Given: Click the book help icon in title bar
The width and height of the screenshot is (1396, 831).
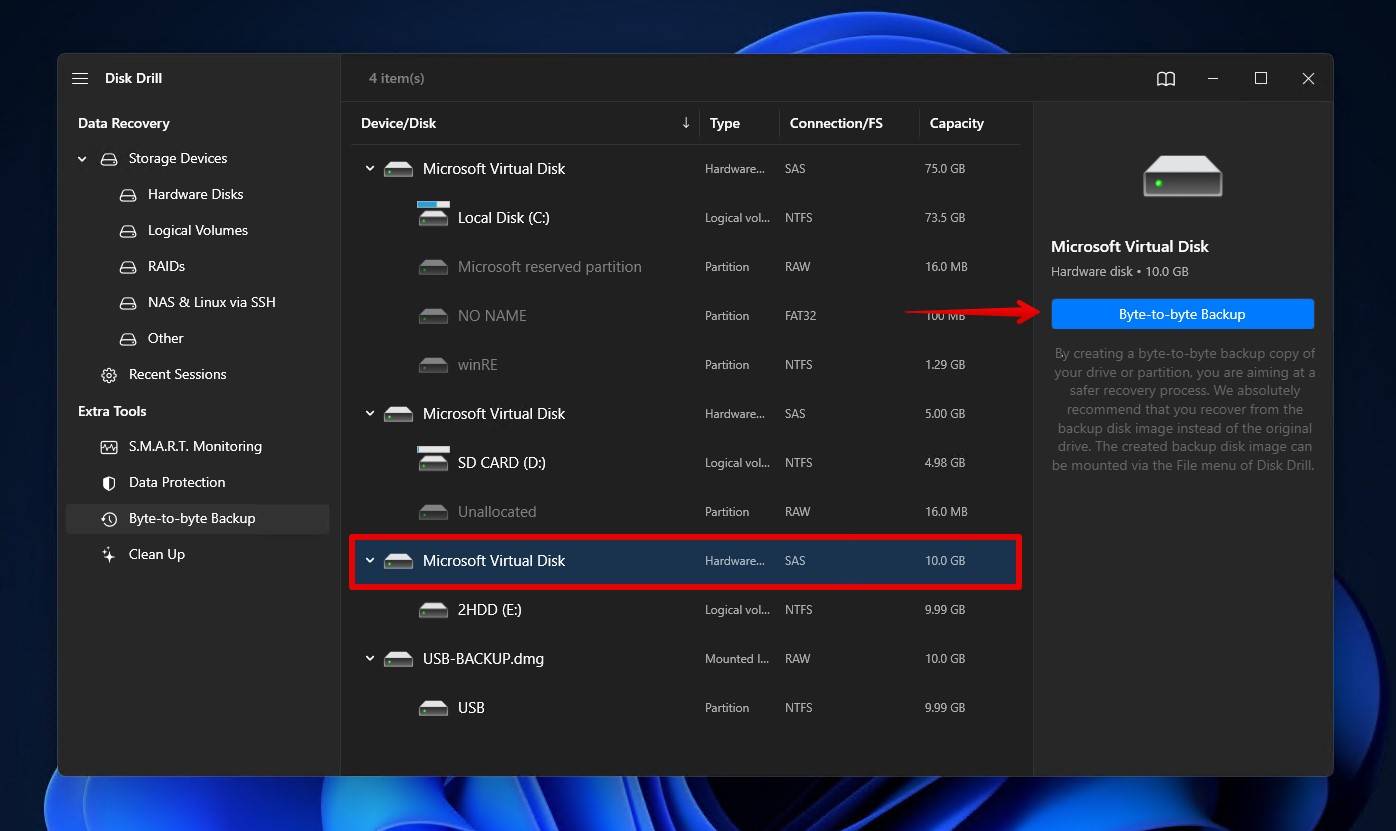Looking at the screenshot, I should pos(1165,79).
